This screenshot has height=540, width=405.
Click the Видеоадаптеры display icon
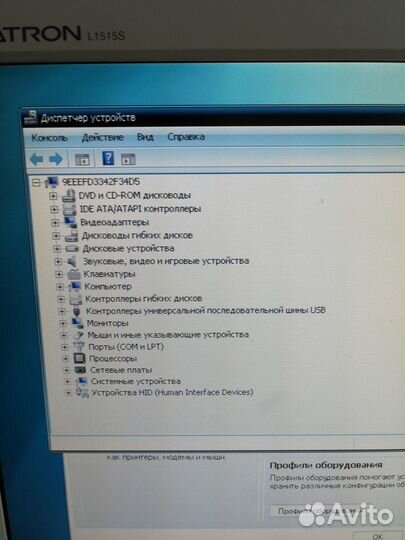coord(71,222)
